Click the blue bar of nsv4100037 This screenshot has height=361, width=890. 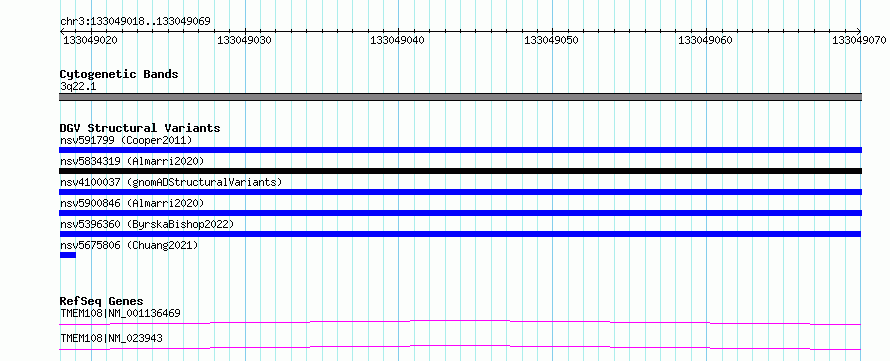(460, 192)
